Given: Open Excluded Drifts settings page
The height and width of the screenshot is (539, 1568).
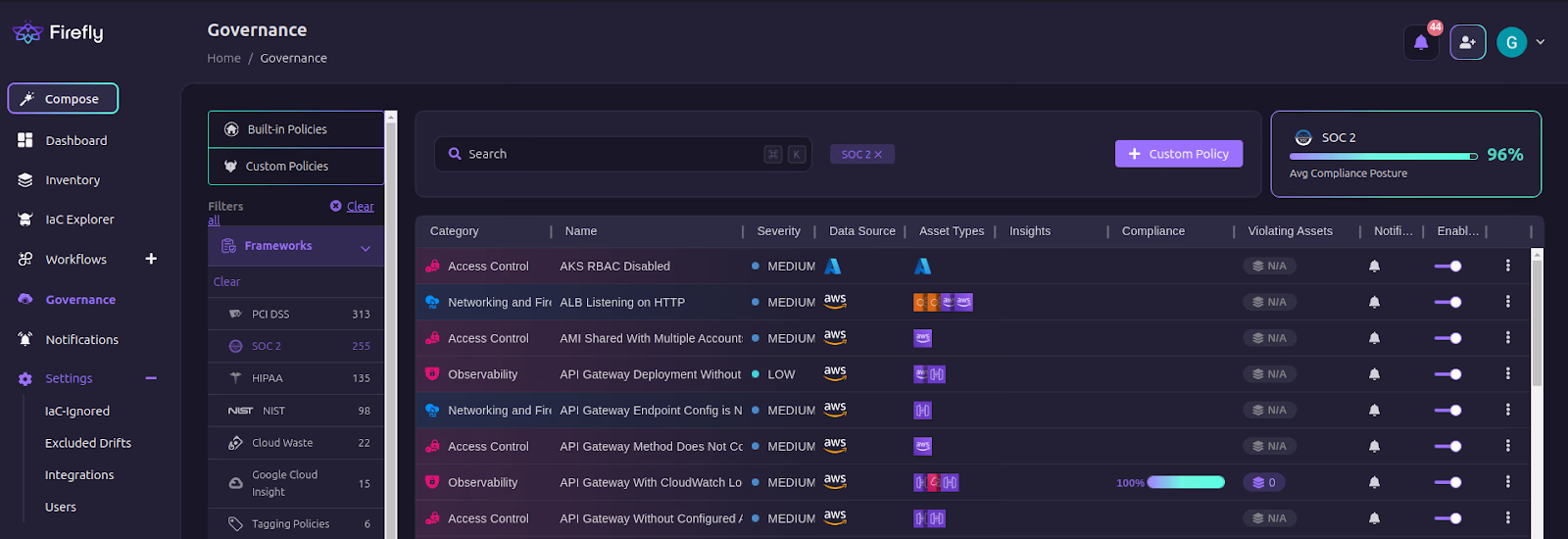Looking at the screenshot, I should pyautogui.click(x=88, y=443).
